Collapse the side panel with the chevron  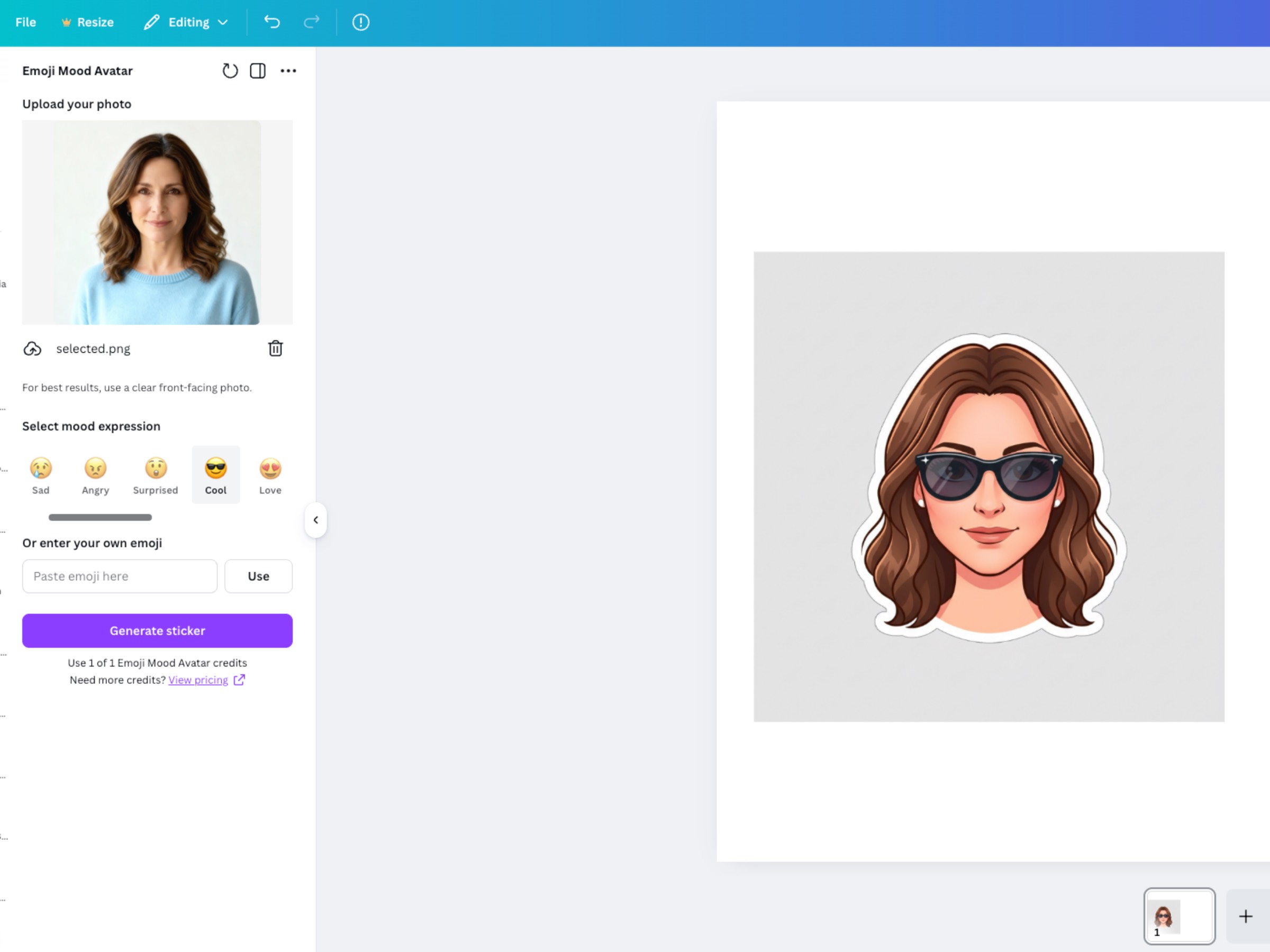pos(316,520)
